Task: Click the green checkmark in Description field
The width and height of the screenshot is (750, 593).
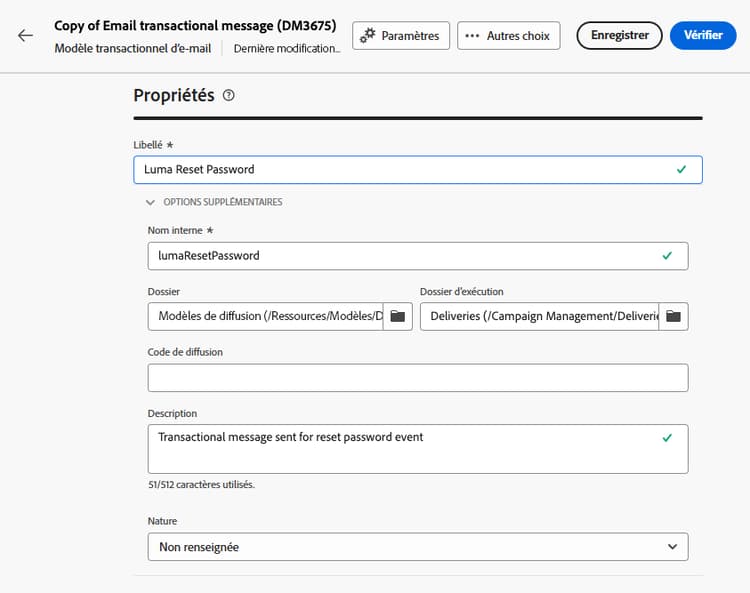Action: [668, 438]
